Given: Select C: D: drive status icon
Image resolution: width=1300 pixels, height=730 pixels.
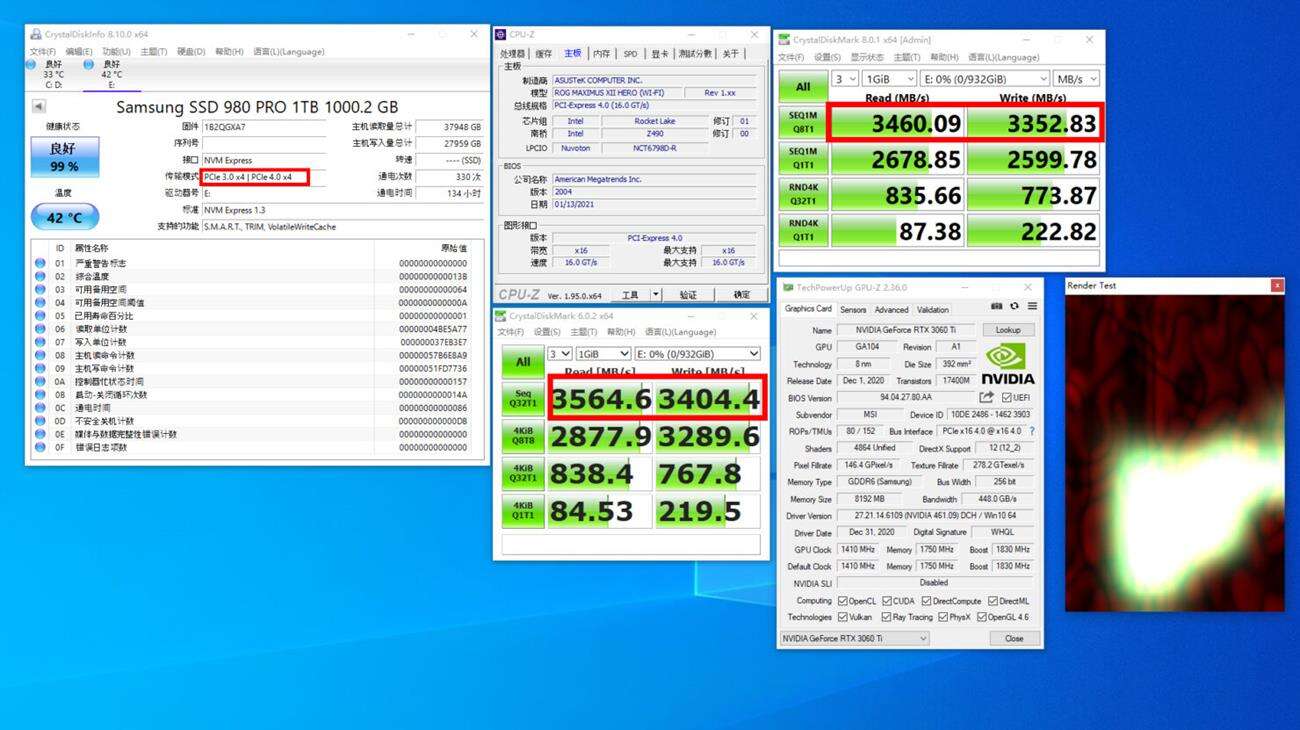Looking at the screenshot, I should pos(33,64).
